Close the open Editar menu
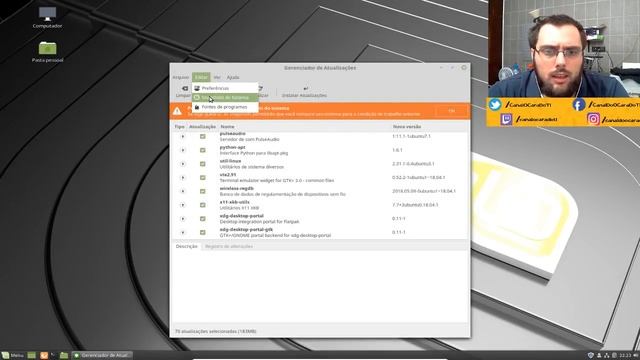This screenshot has width=640, height=360. coord(201,77)
